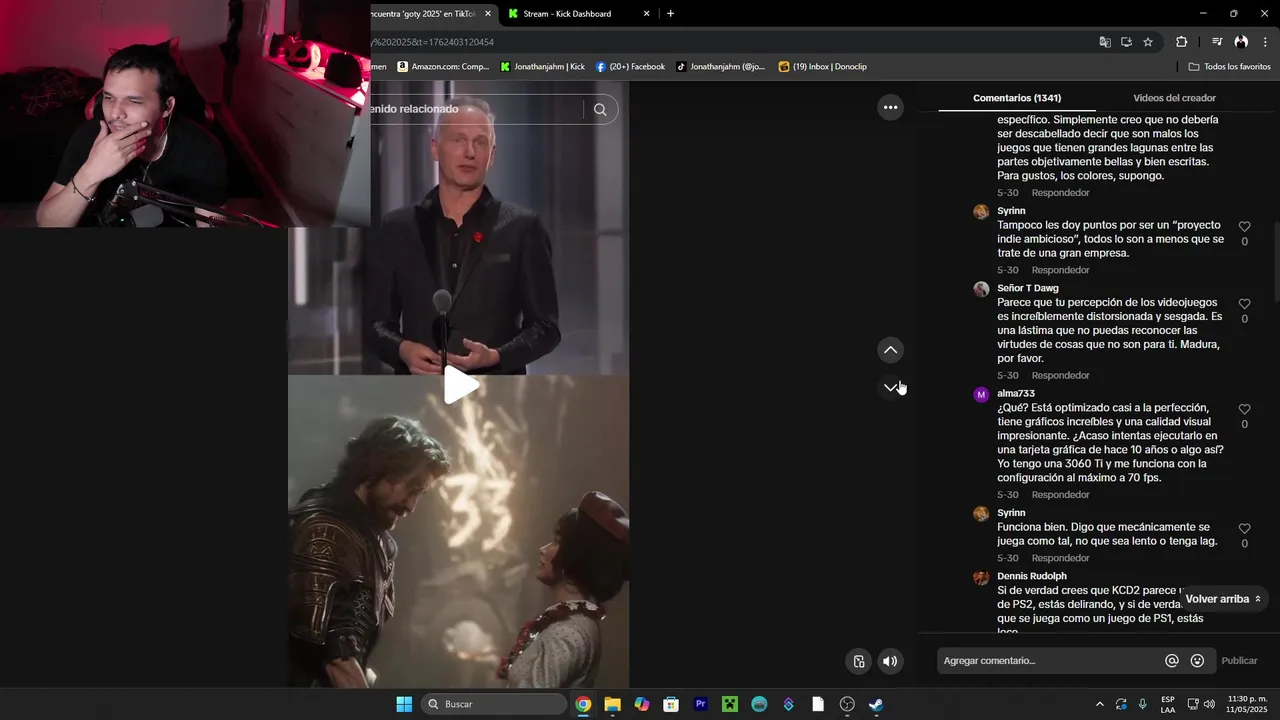Viewport: 1280px width, 720px height.
Task: Like Señor T Dawg's comment
Action: [1244, 304]
